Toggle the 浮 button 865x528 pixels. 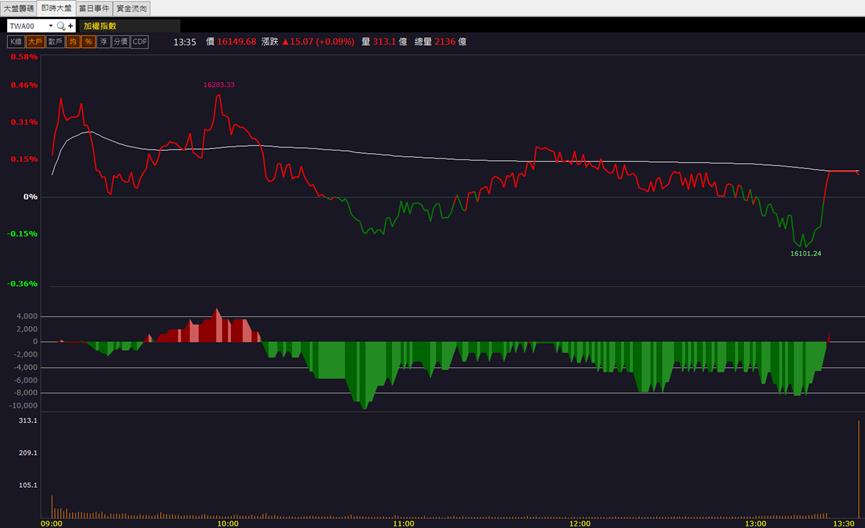coord(103,41)
